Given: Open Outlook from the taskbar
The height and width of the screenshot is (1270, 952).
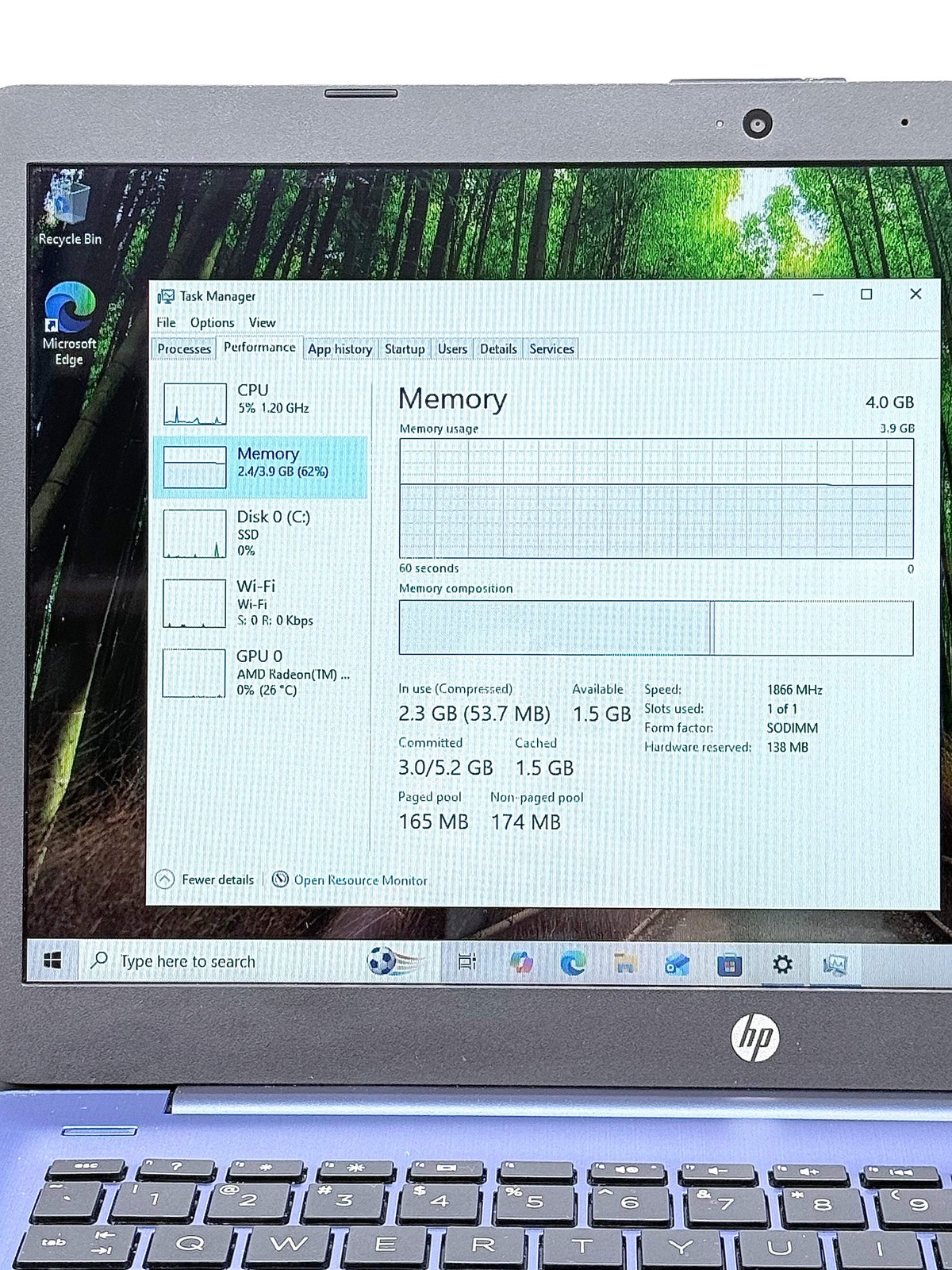Looking at the screenshot, I should (x=677, y=964).
